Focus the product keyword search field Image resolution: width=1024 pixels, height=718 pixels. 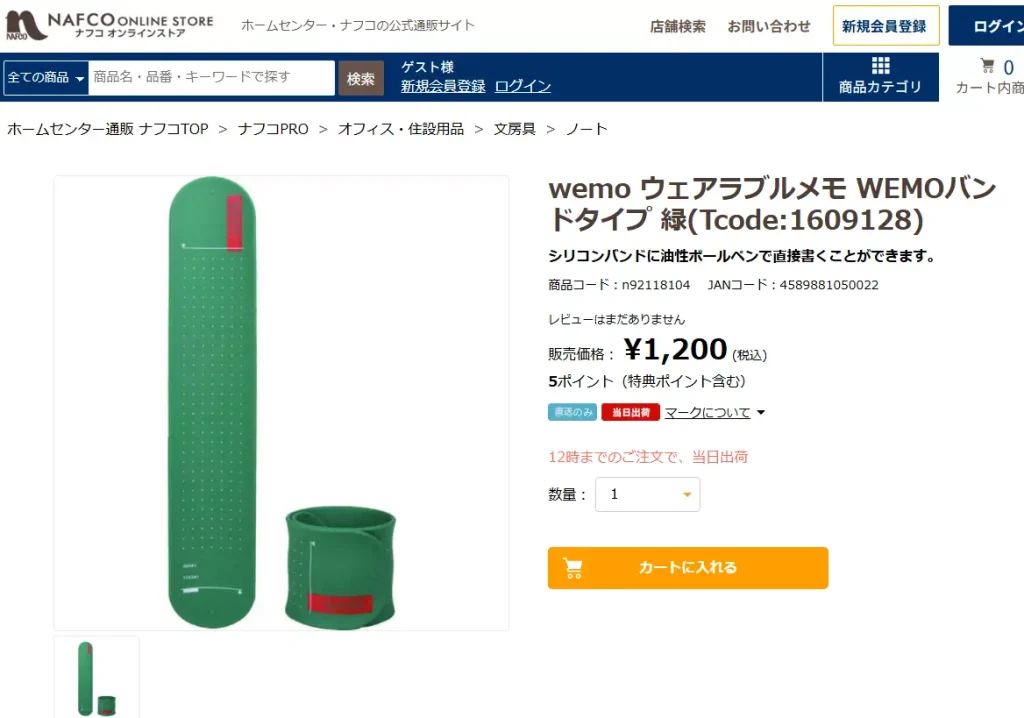coord(211,77)
